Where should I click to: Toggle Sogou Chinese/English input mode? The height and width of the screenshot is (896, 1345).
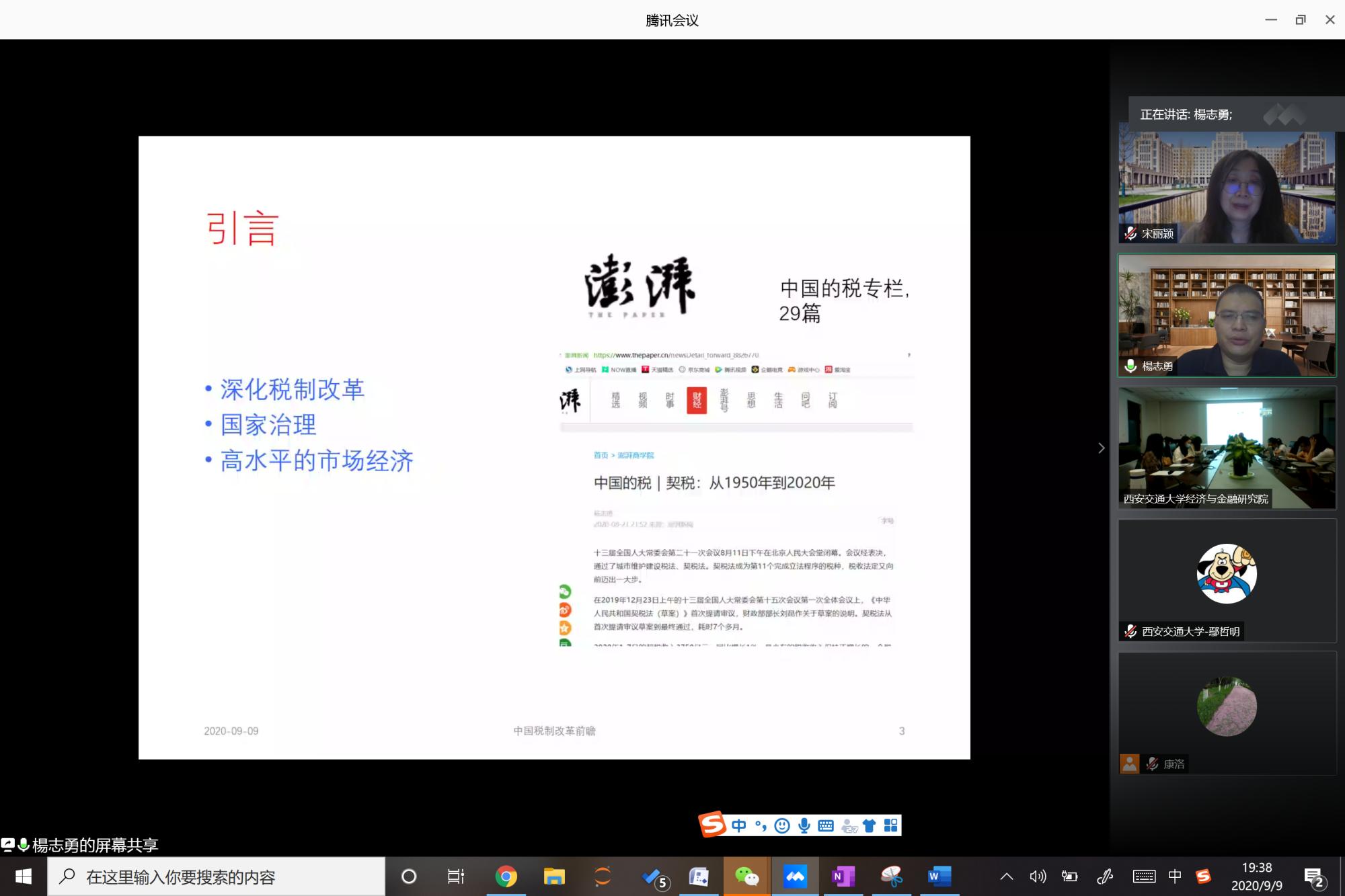[738, 825]
